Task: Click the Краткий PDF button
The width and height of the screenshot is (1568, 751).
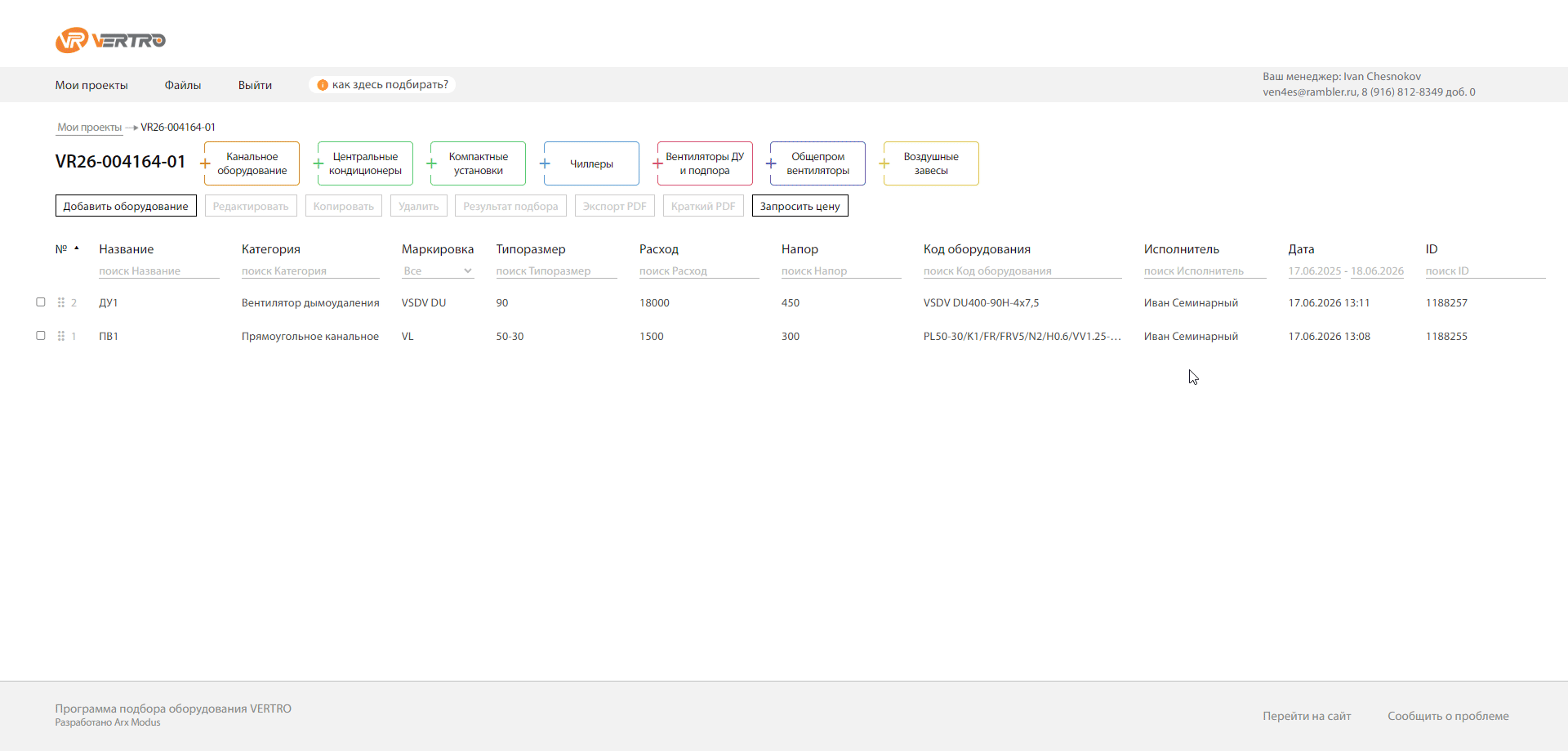Action: click(x=703, y=206)
